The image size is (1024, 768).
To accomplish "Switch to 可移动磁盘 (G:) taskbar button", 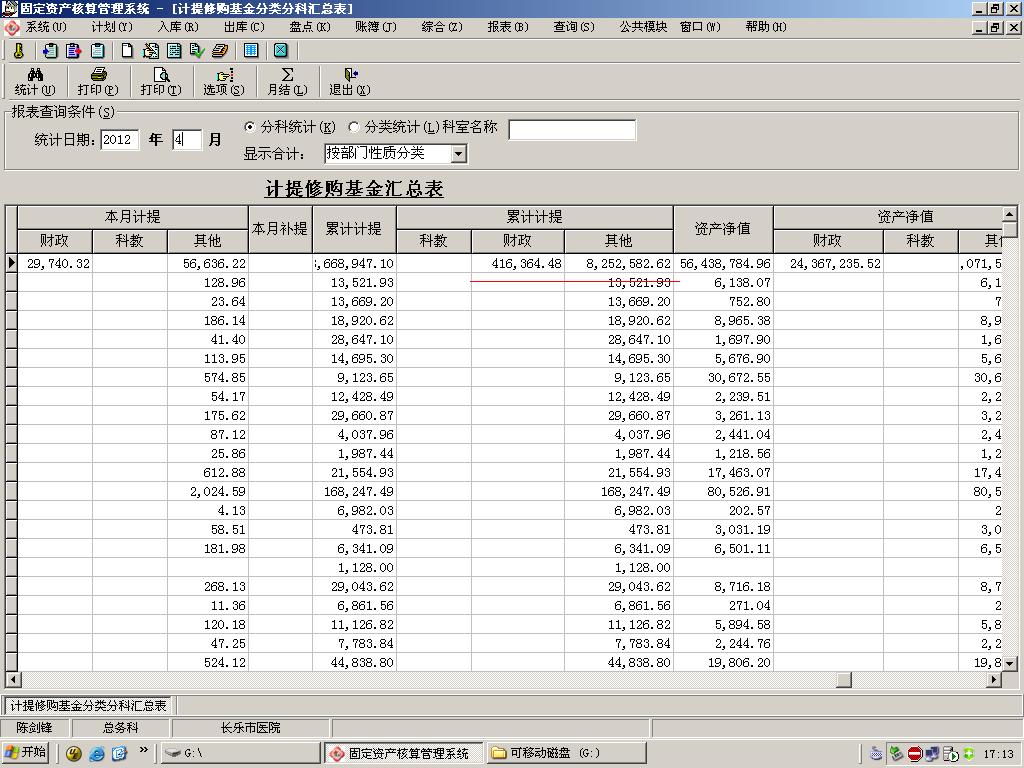I will (x=567, y=753).
